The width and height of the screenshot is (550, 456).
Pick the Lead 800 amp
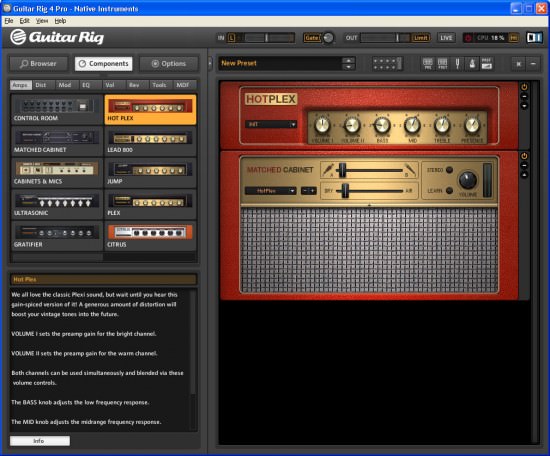coord(150,141)
